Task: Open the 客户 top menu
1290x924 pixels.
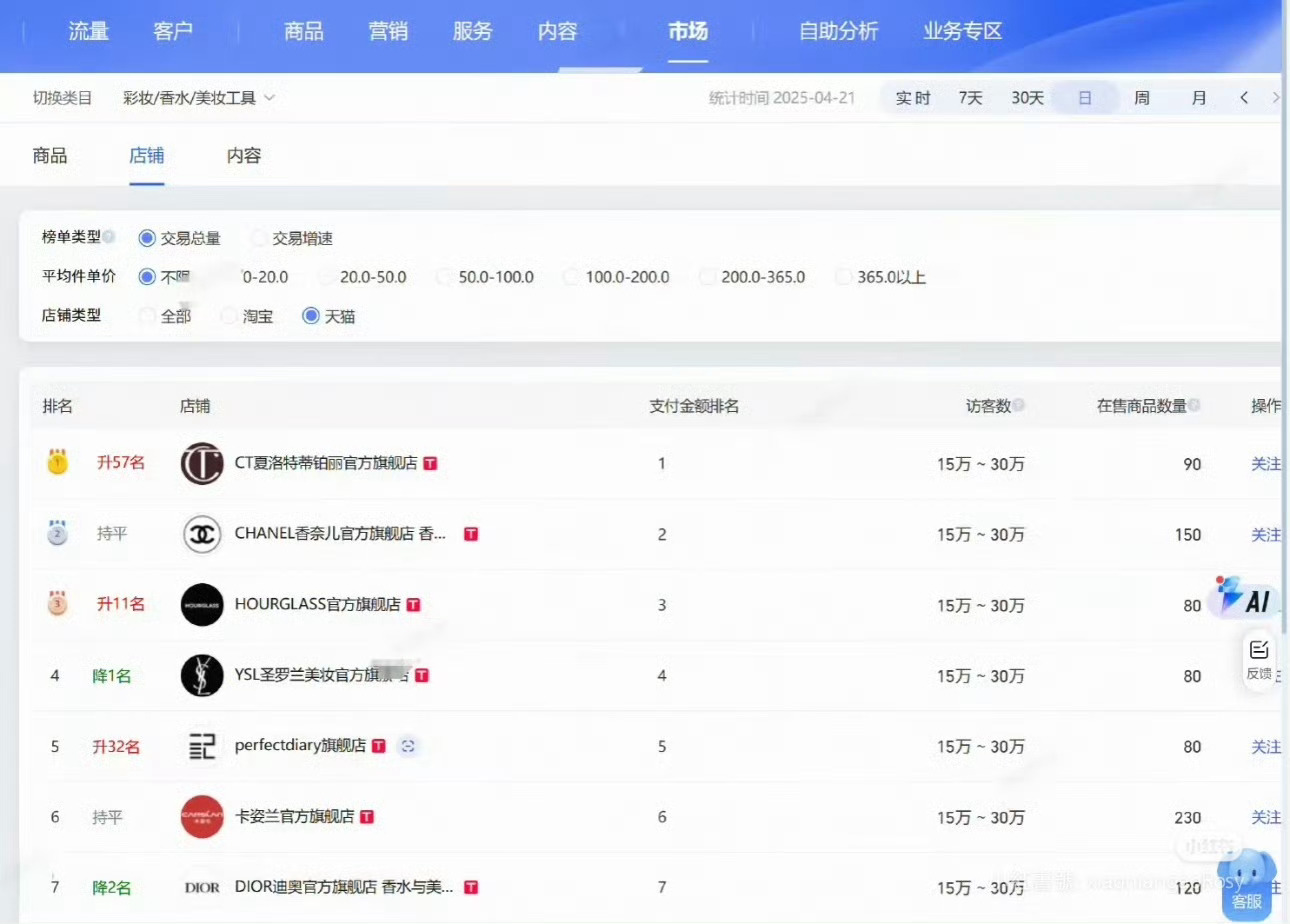Action: [x=174, y=31]
